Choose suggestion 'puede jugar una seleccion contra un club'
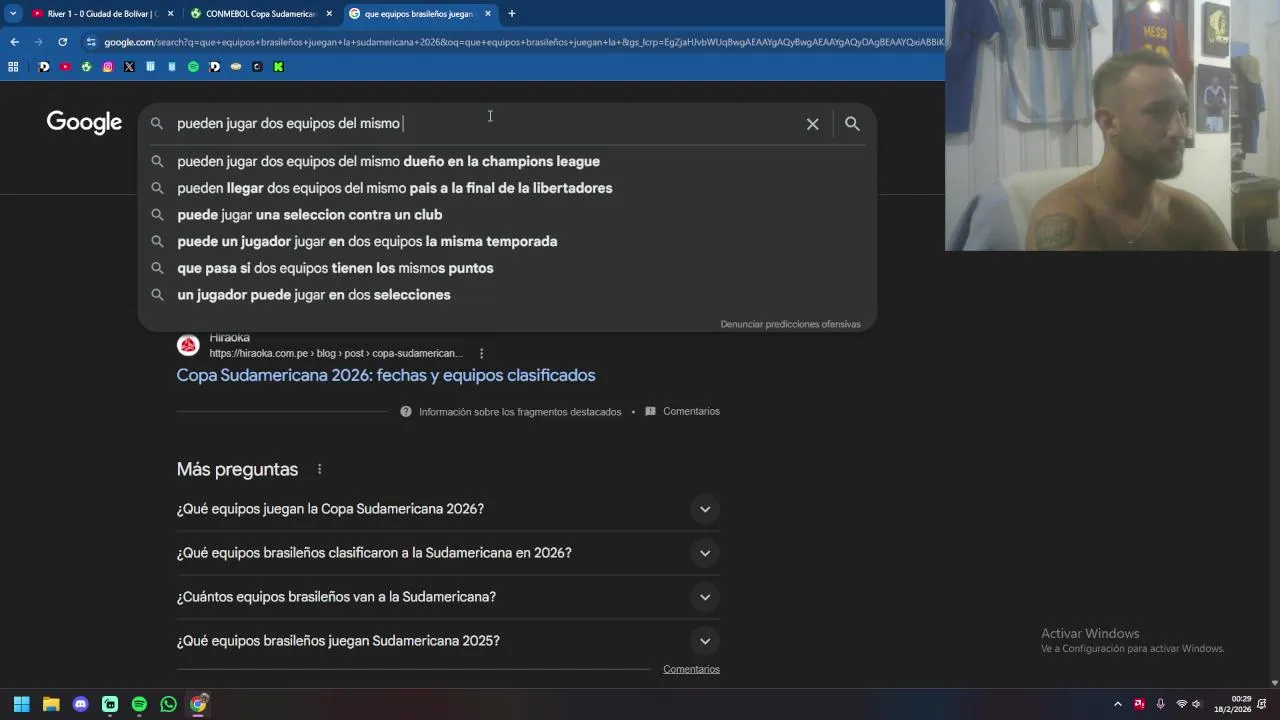This screenshot has height=720, width=1280. [507, 215]
